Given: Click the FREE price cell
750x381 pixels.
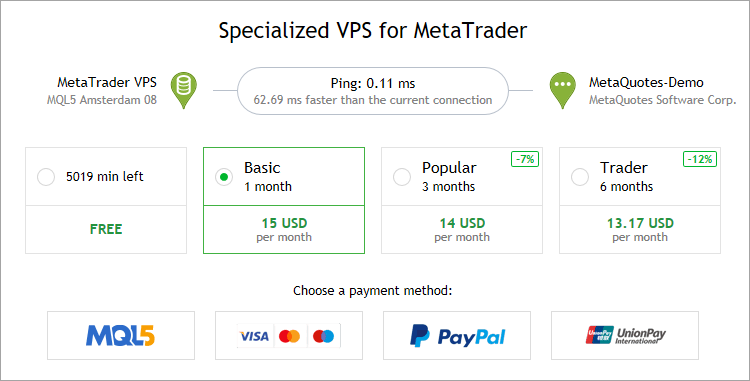Looking at the screenshot, I should 106,229.
